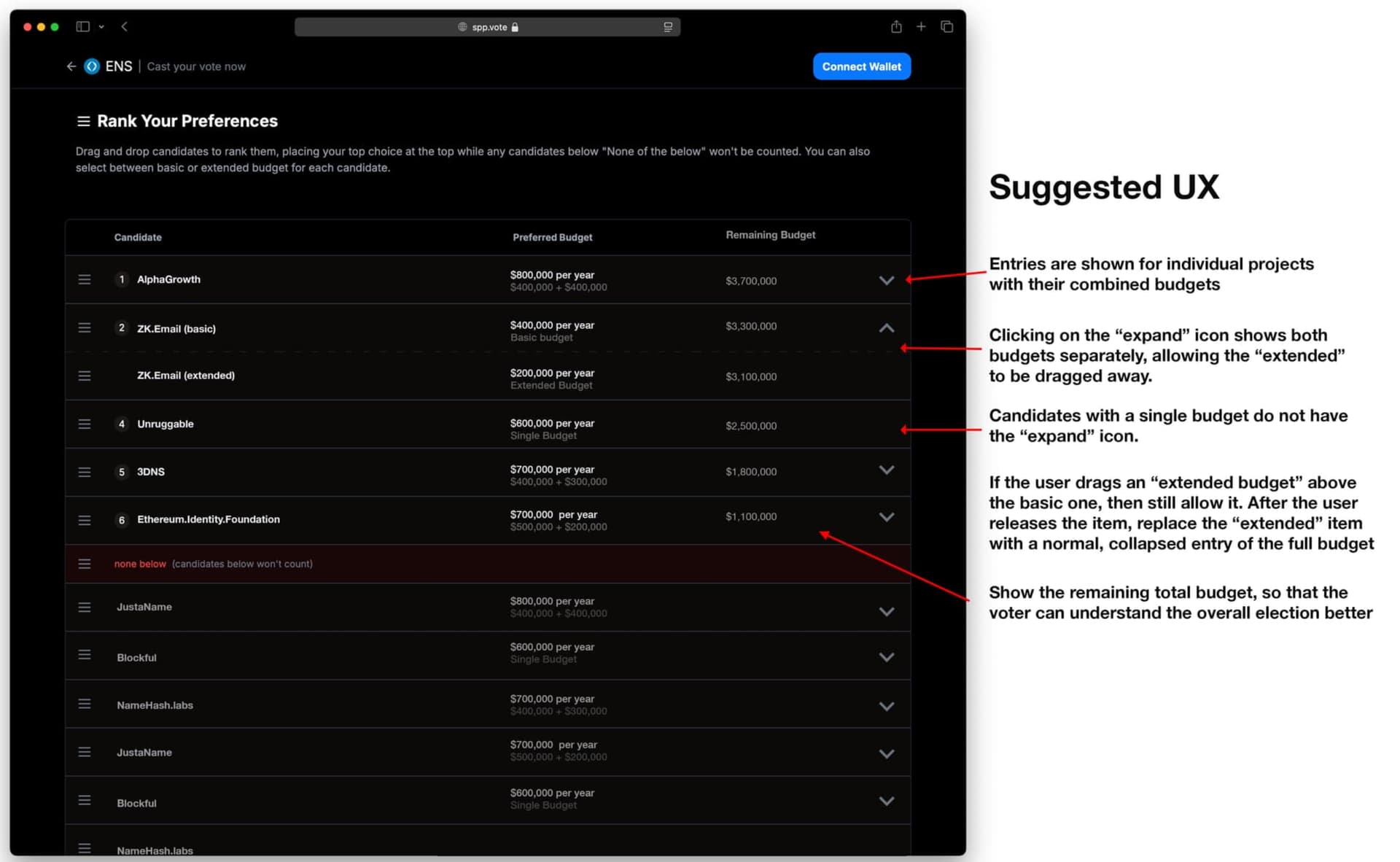This screenshot has width=1400, height=862.
Task: Add a new tab with plus icon
Action: click(921, 27)
